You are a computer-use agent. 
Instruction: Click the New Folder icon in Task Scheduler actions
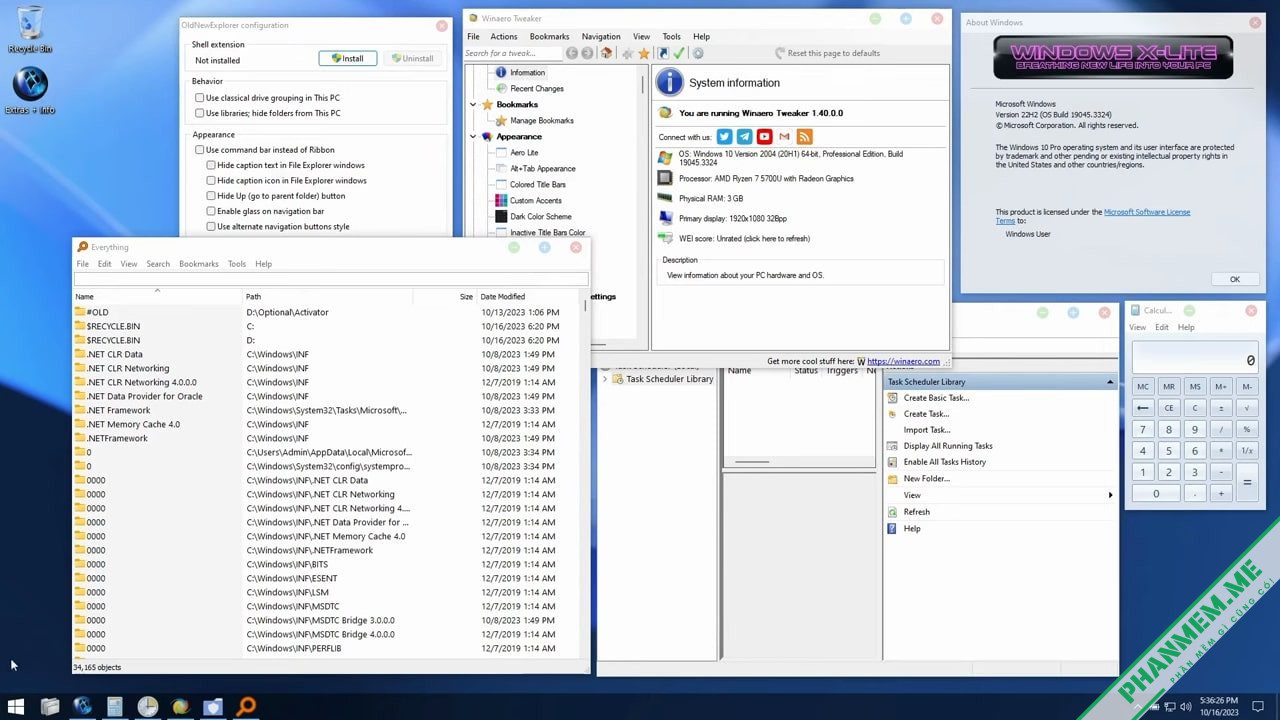coord(893,479)
